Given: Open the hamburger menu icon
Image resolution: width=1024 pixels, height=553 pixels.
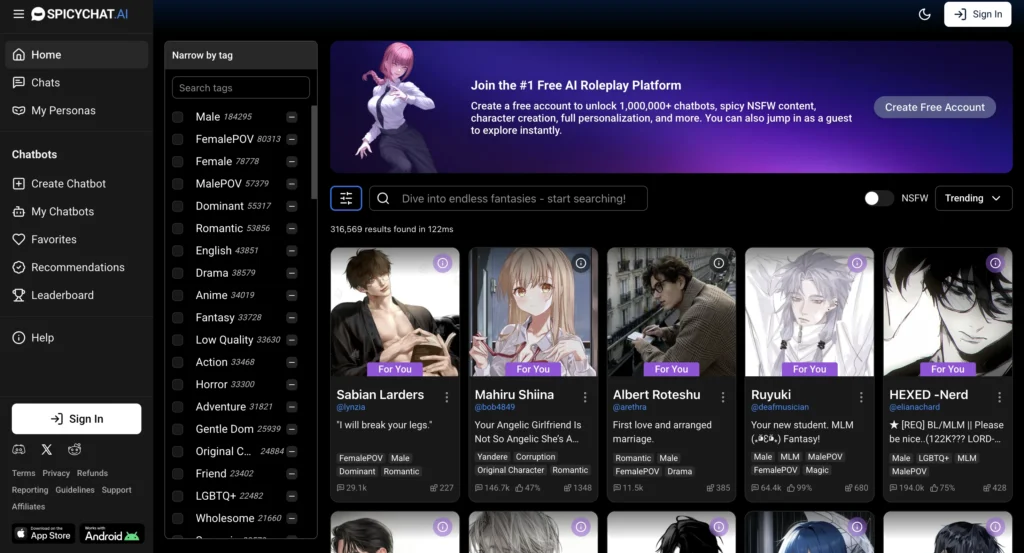Looking at the screenshot, I should click(x=18, y=14).
